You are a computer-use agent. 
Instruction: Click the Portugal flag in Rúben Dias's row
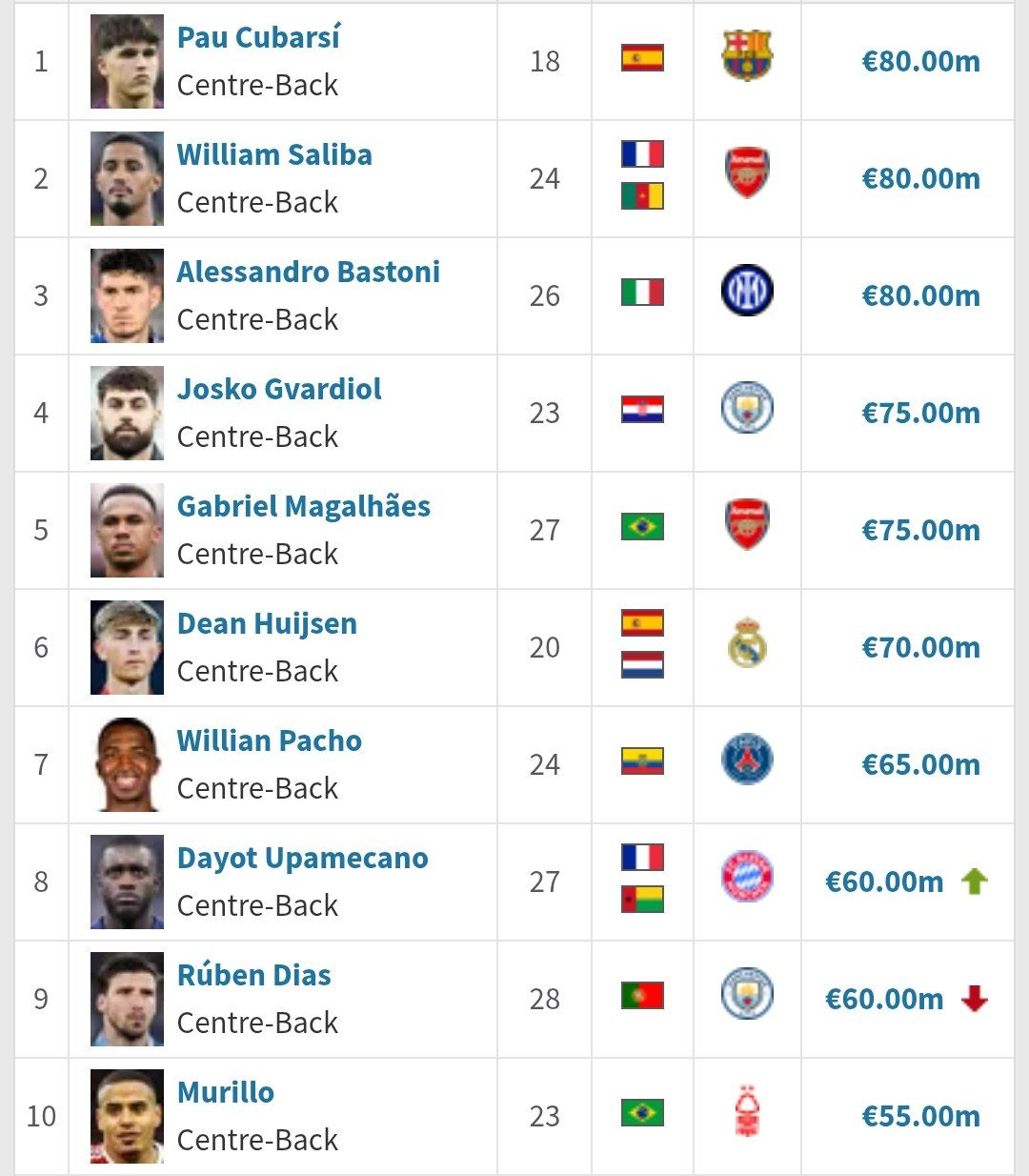point(642,996)
